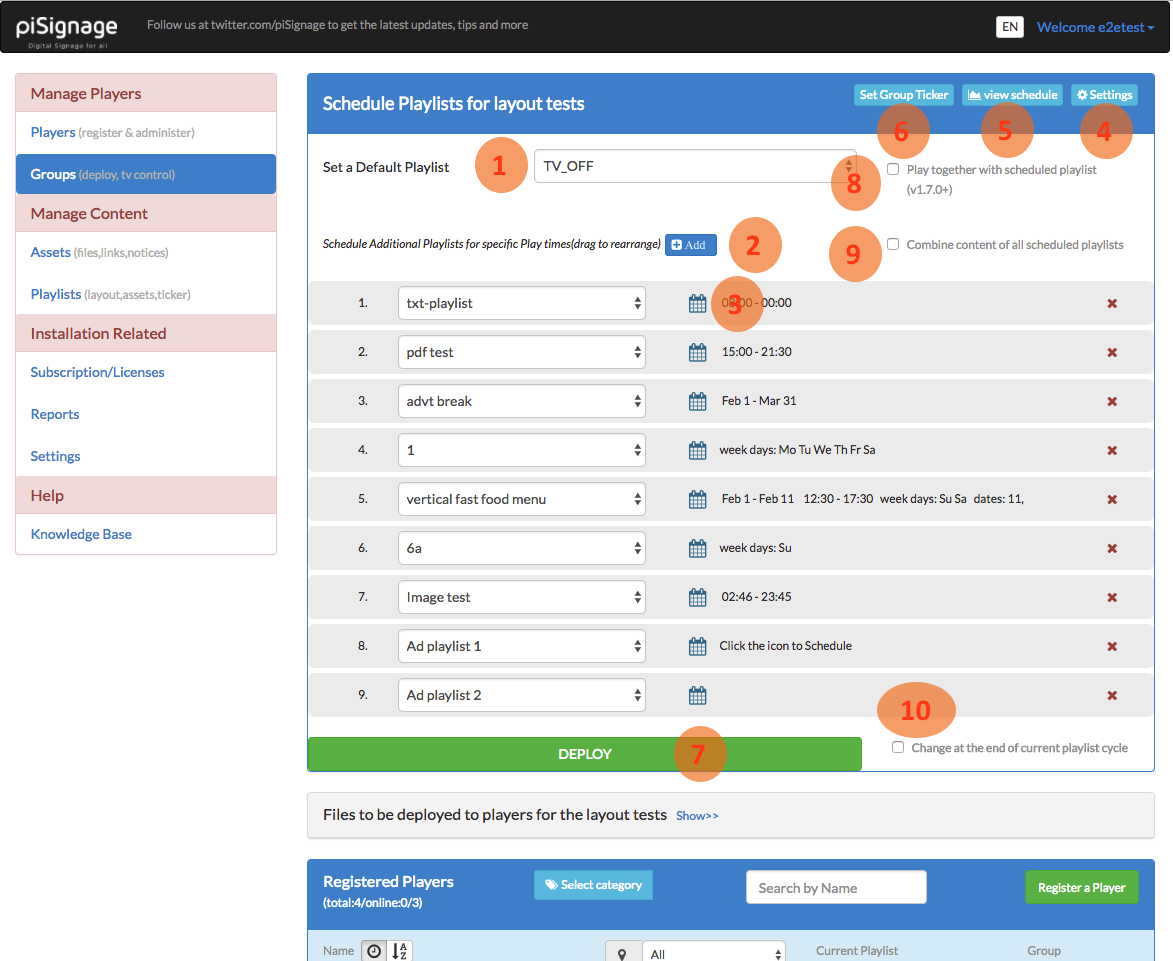Sort players by time clock icon
This screenshot has width=1173, height=961.
coord(373,951)
